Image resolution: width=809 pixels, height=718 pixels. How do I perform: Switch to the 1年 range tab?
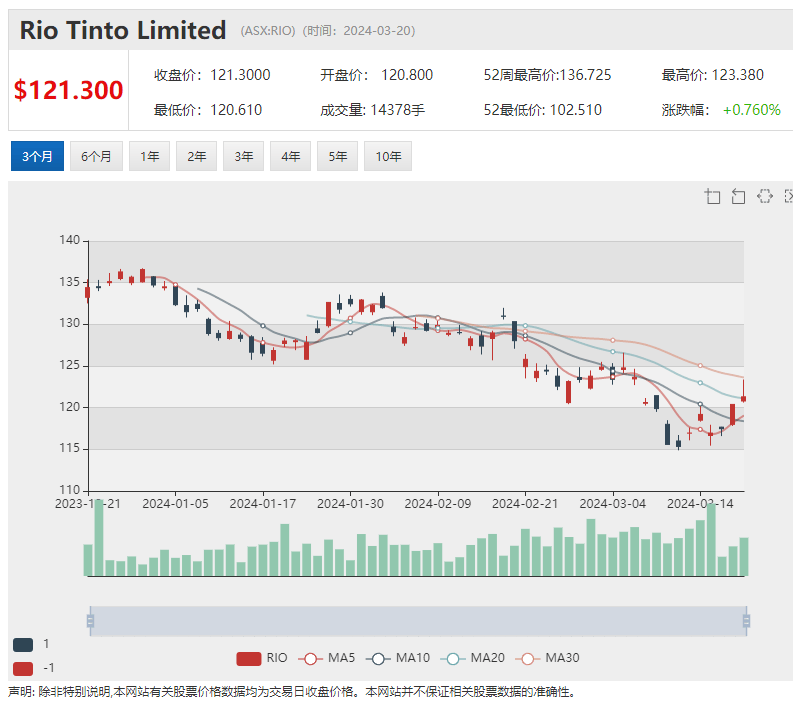[150, 156]
